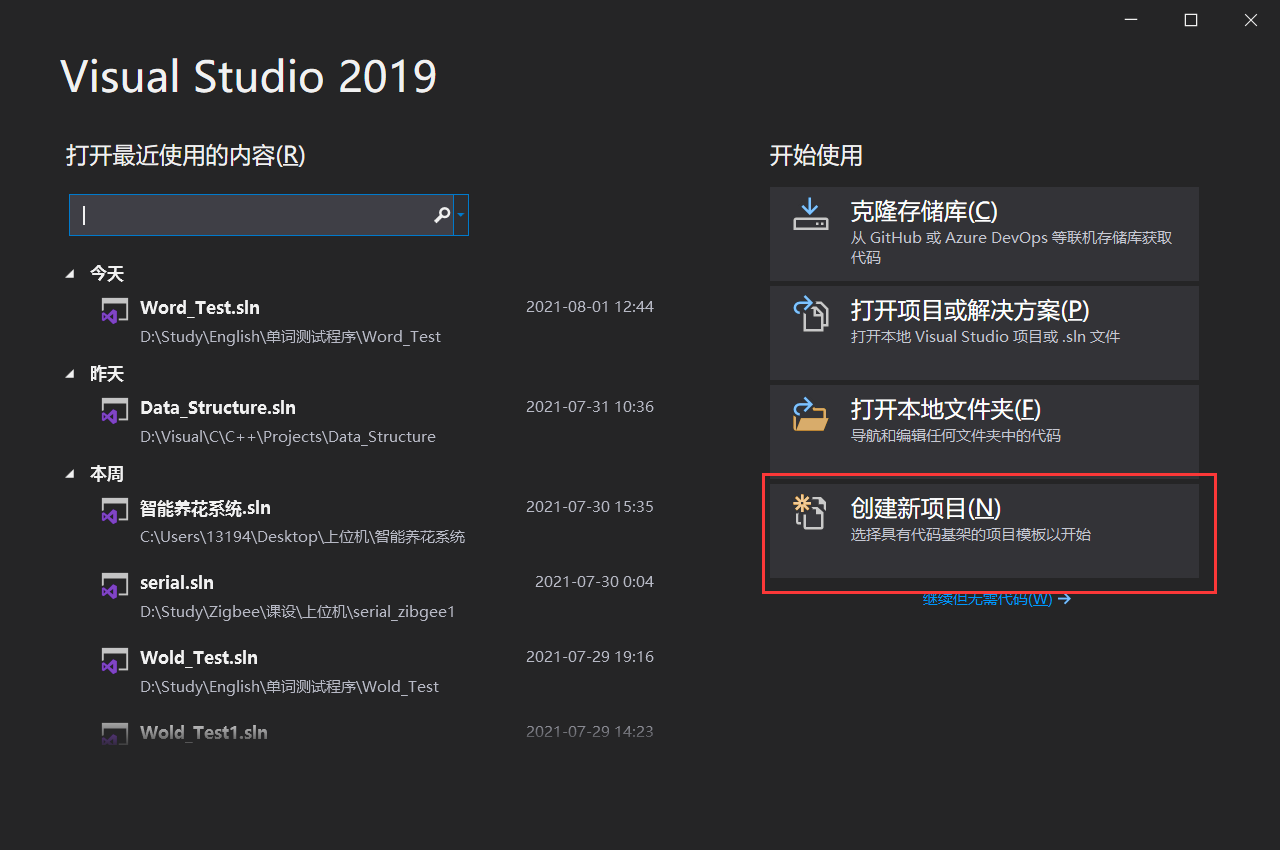Open the search options dropdown arrow
Viewport: 1280px width, 850px height.
click(461, 215)
